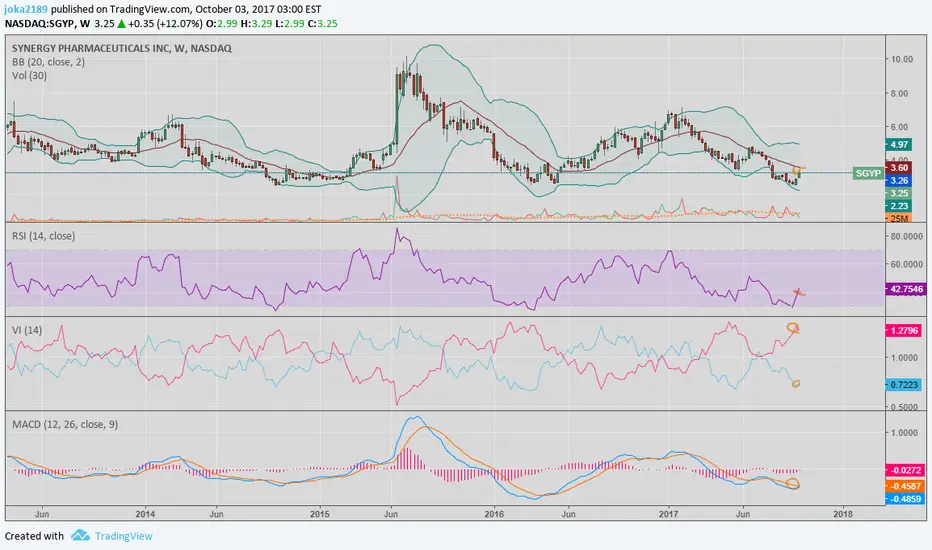The height and width of the screenshot is (550, 932).
Task: Click the RSI (14, close) pane label
Action: pyautogui.click(x=43, y=236)
